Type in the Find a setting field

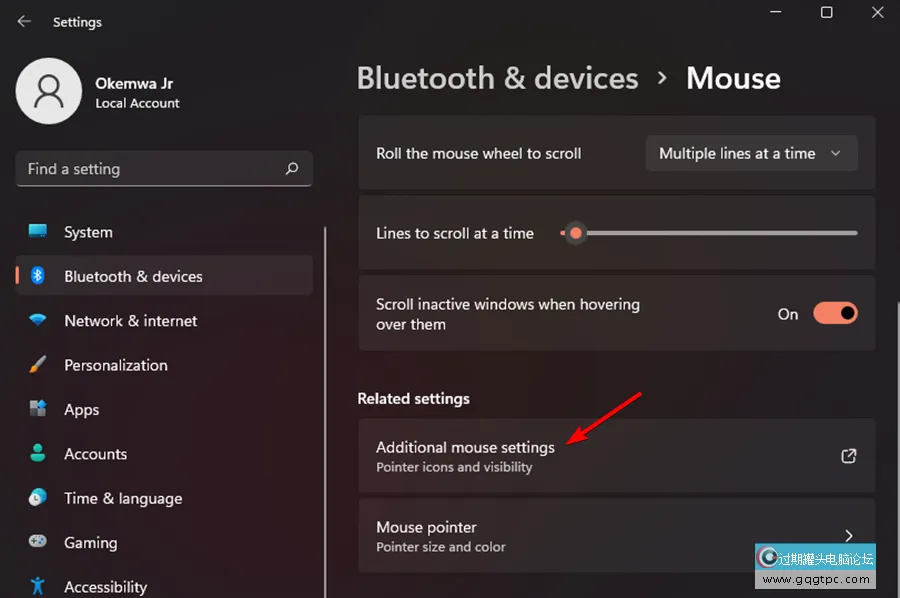point(150,169)
